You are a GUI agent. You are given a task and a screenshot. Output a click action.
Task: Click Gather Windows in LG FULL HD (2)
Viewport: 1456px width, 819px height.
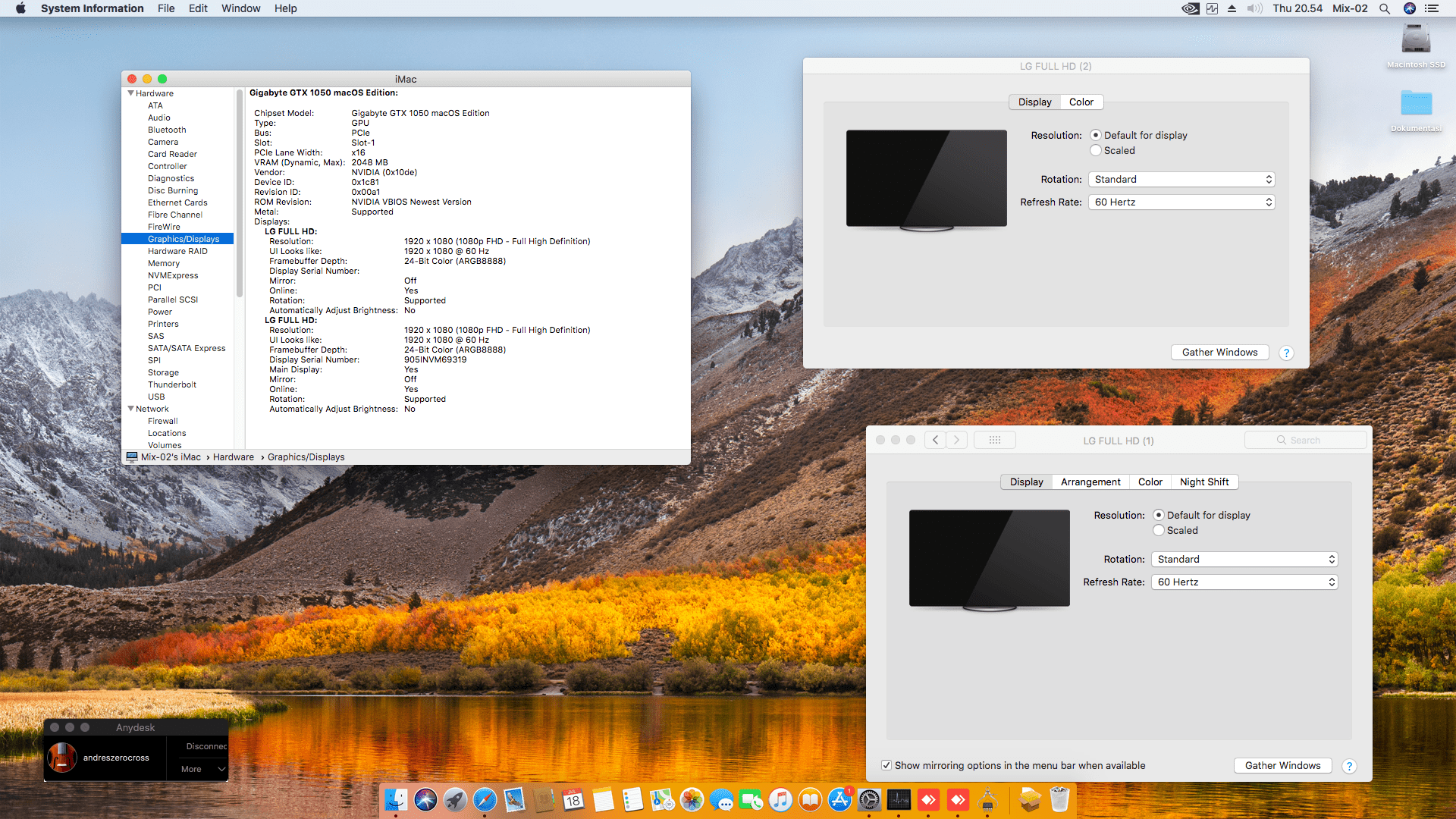coord(1219,352)
